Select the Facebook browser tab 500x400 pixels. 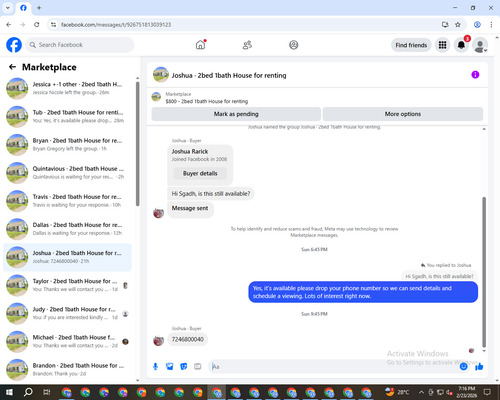[x=23, y=8]
